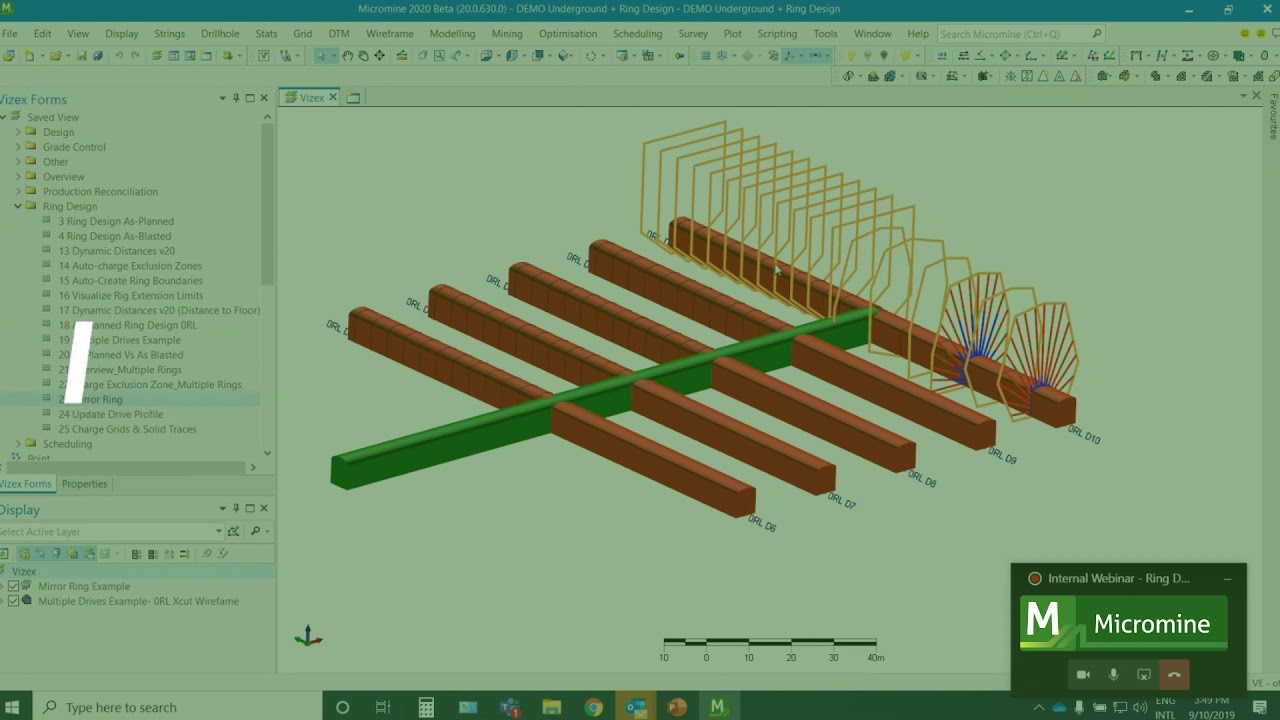This screenshot has width=1280, height=720.
Task: Click the arrow select pointer tool
Action: (321, 56)
